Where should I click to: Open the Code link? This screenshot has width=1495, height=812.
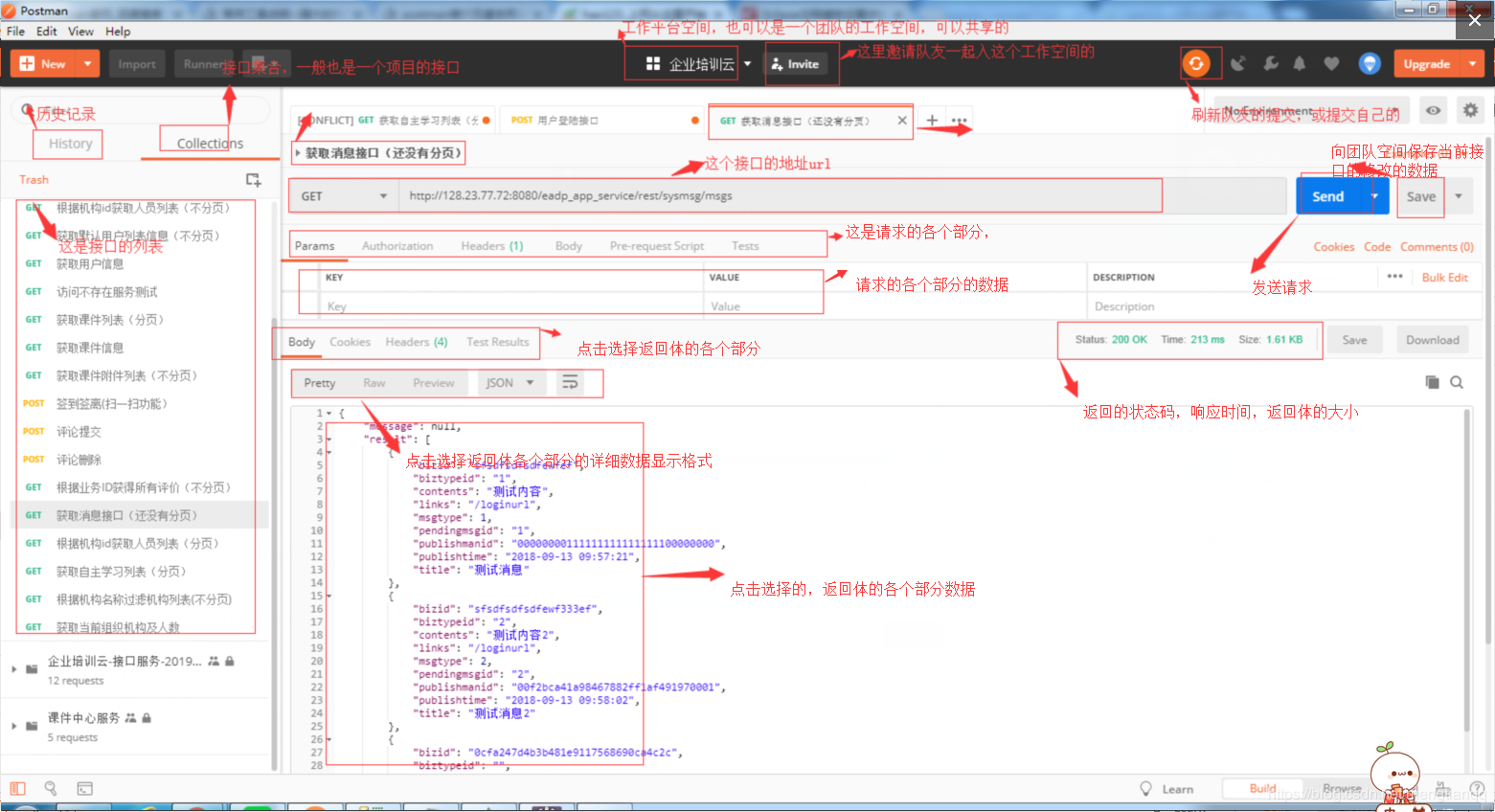point(1377,247)
